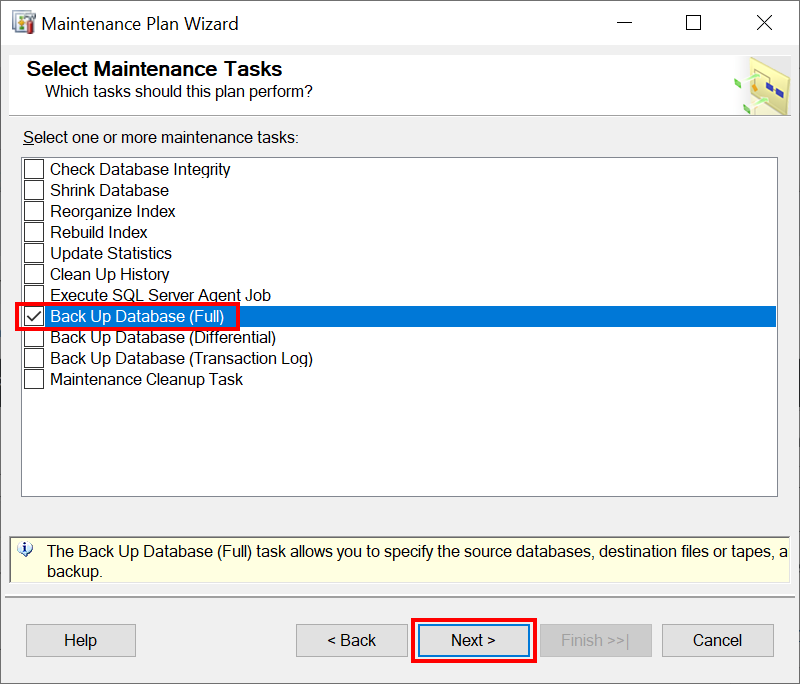Enable Execute SQL Server Agent Job checkbox
The height and width of the screenshot is (684, 800).
pos(34,295)
